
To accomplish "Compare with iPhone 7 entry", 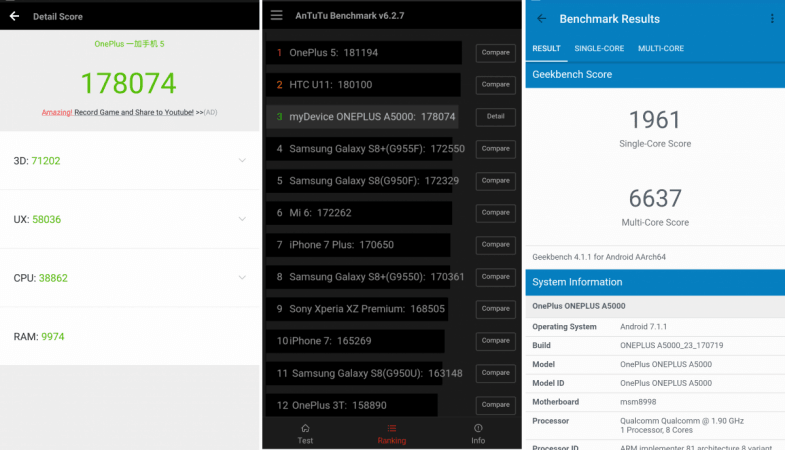I will (496, 341).
